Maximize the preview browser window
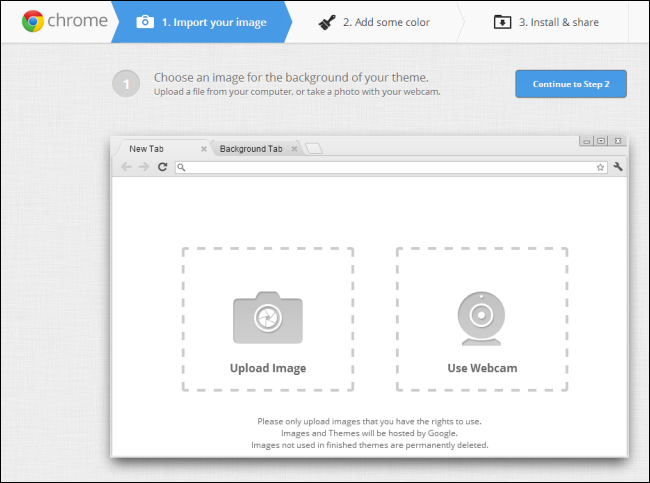The image size is (650, 483). point(601,141)
